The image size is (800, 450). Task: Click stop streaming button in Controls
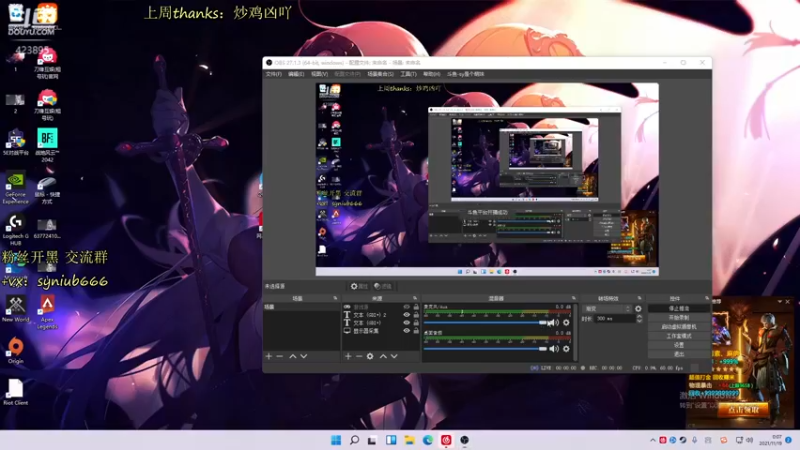(x=679, y=309)
